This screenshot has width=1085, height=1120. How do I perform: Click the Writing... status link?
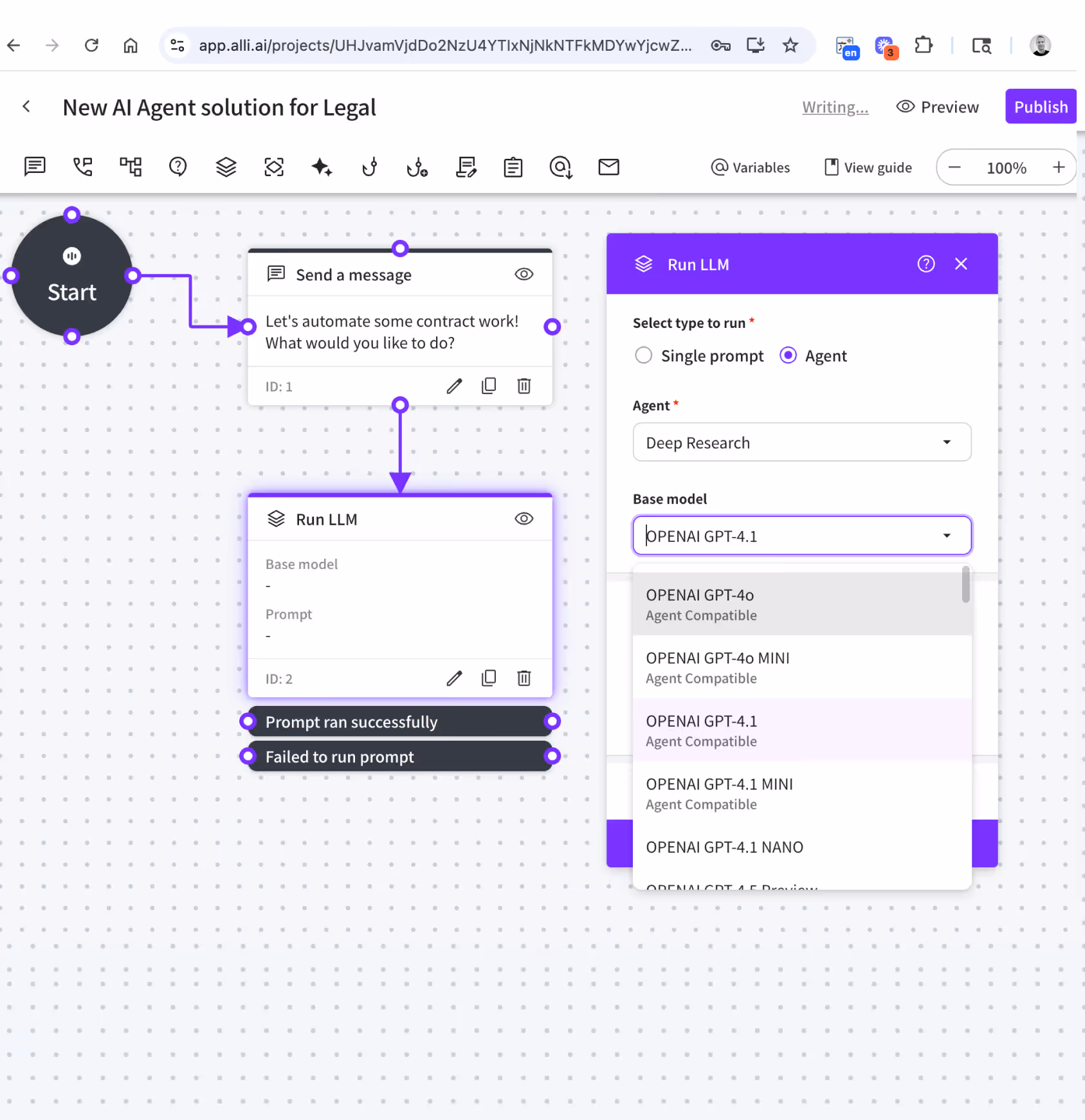pyautogui.click(x=835, y=107)
